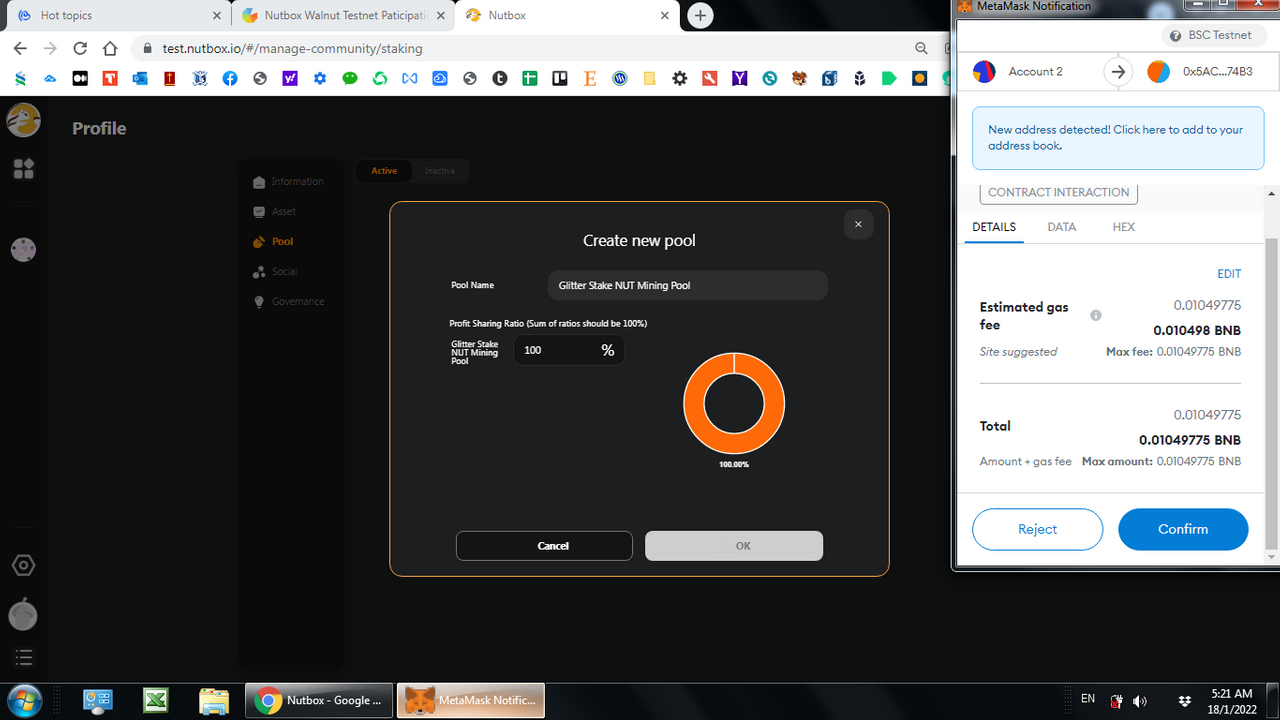Click Cancel in the Create new pool dialog

544,546
